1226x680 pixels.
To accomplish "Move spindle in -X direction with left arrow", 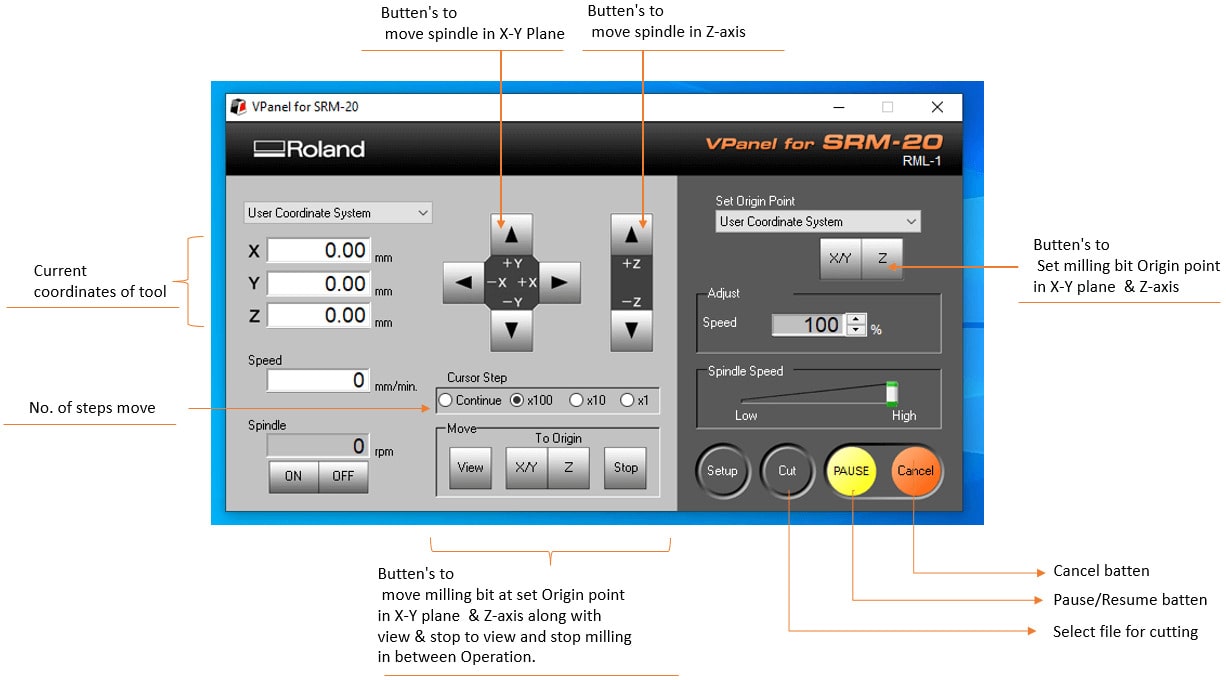I will pos(463,282).
